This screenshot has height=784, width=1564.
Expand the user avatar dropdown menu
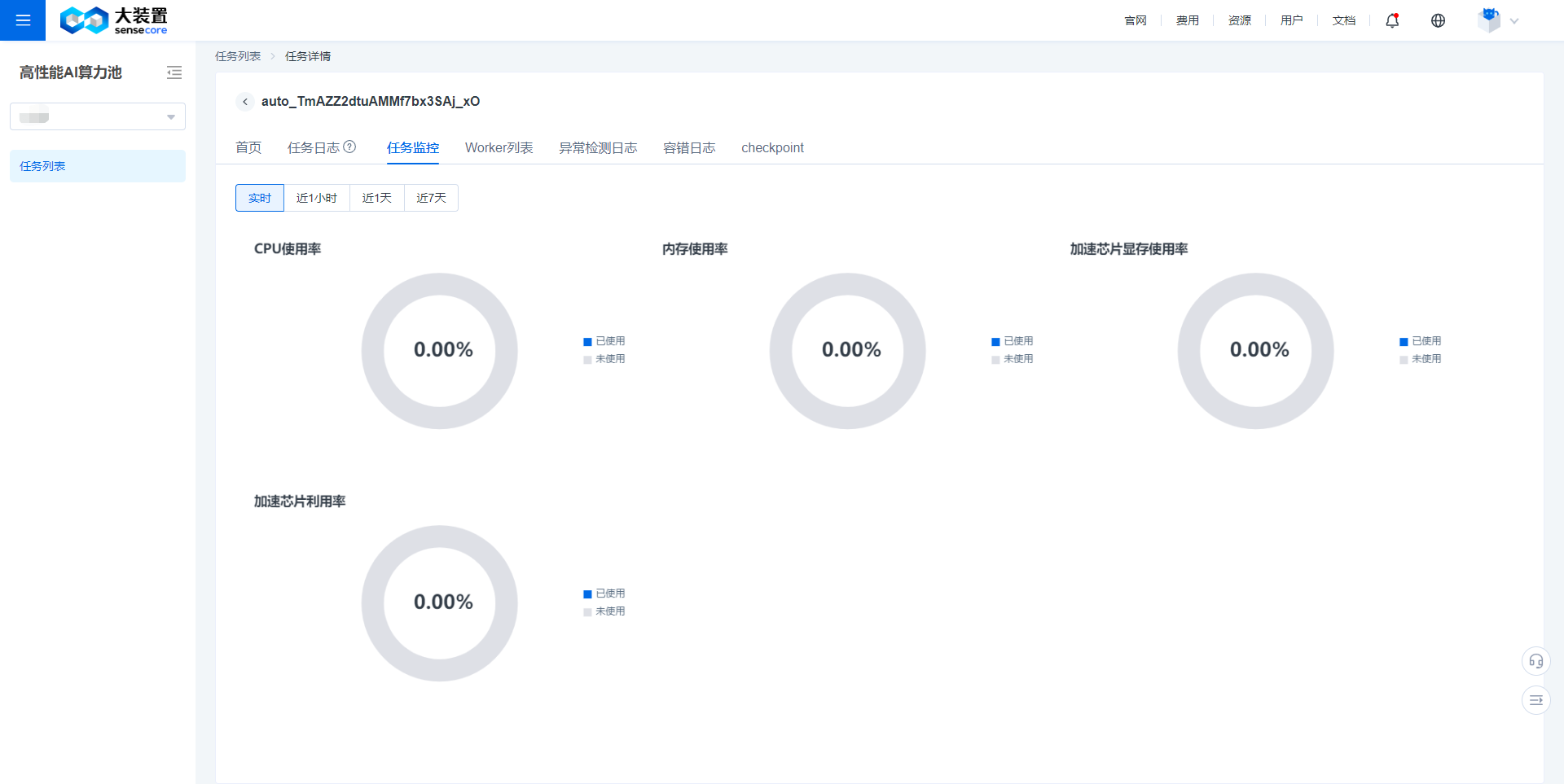pyautogui.click(x=1498, y=20)
